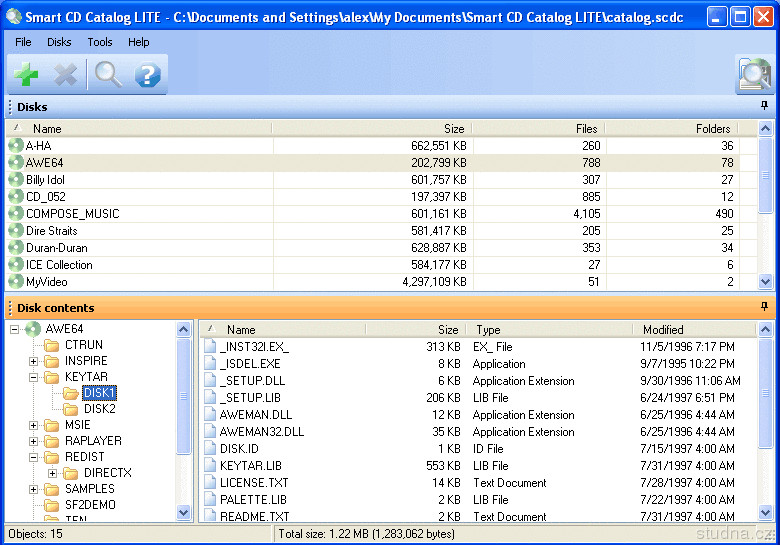Click file icon of DISK.ID

(210, 449)
